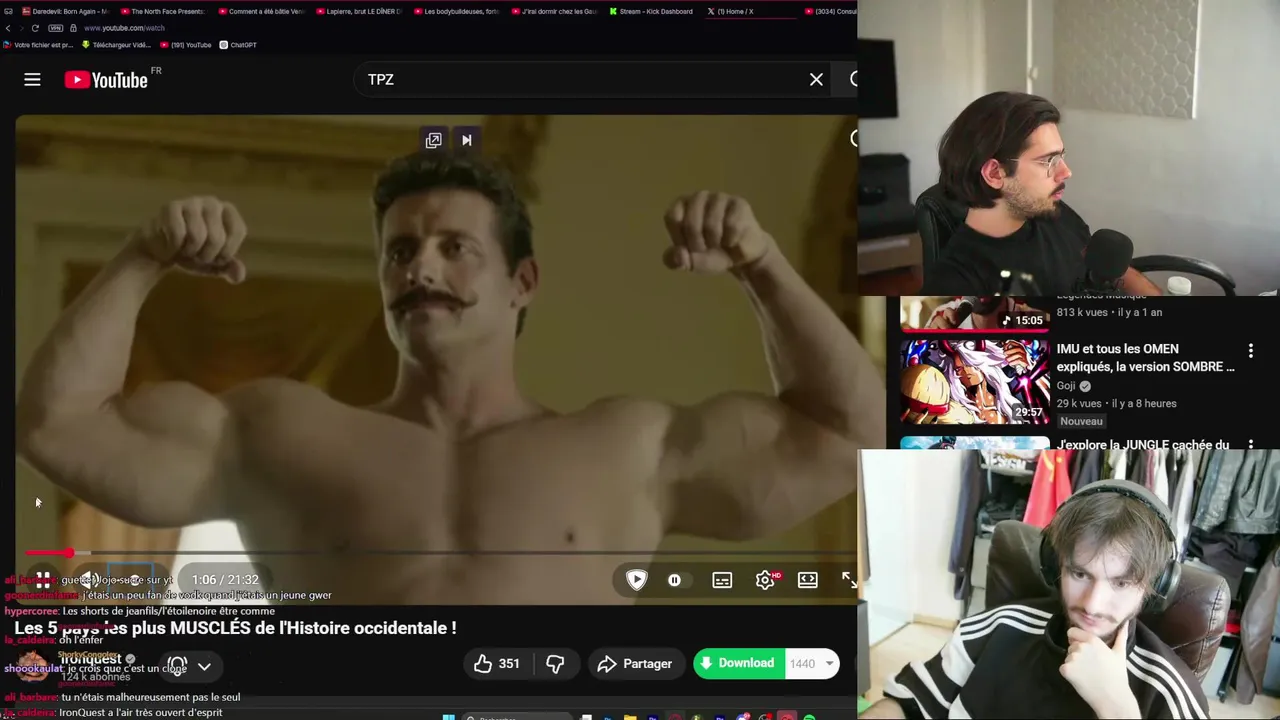1280x720 pixels.
Task: Open the 1440 quality dropdown
Action: click(x=812, y=664)
